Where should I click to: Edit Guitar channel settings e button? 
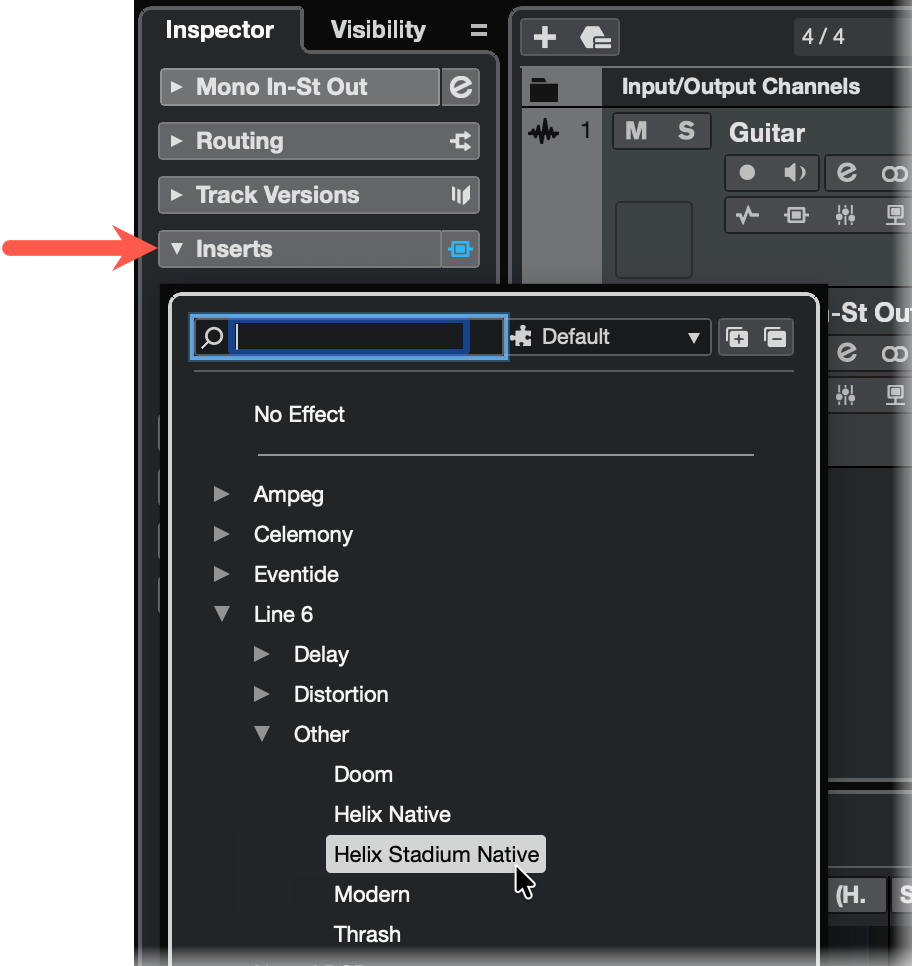847,172
